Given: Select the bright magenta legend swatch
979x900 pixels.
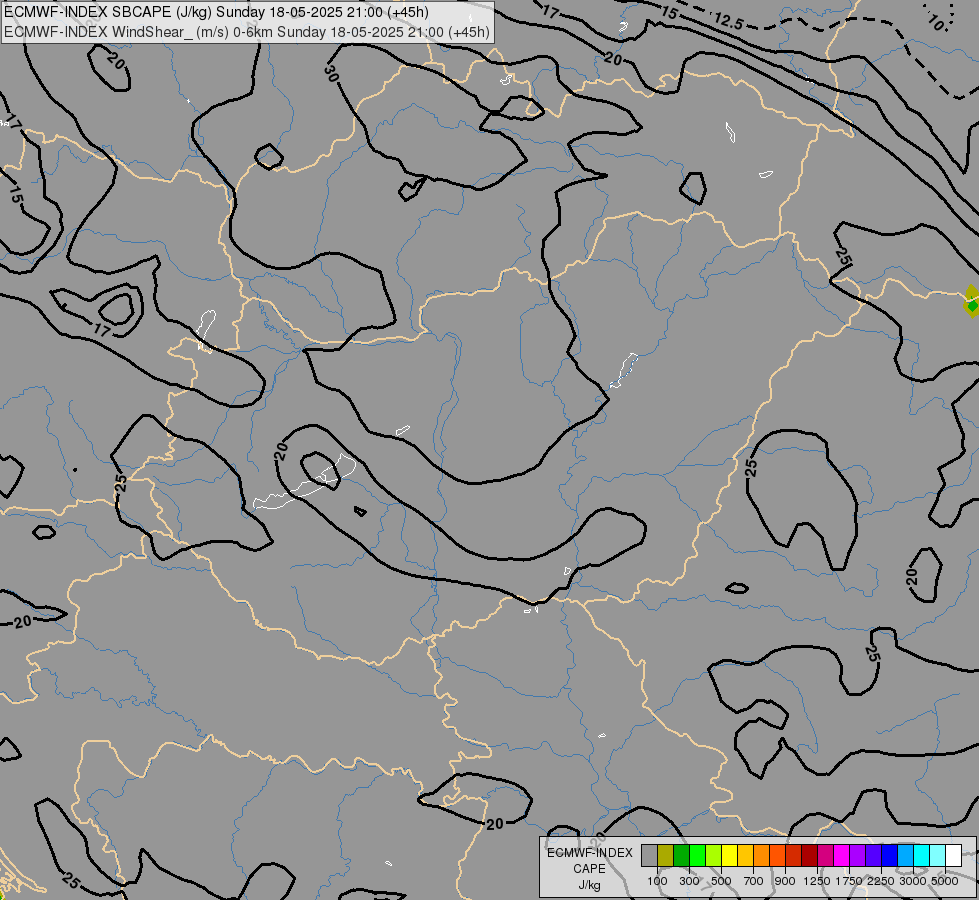Looking at the screenshot, I should point(842,856).
